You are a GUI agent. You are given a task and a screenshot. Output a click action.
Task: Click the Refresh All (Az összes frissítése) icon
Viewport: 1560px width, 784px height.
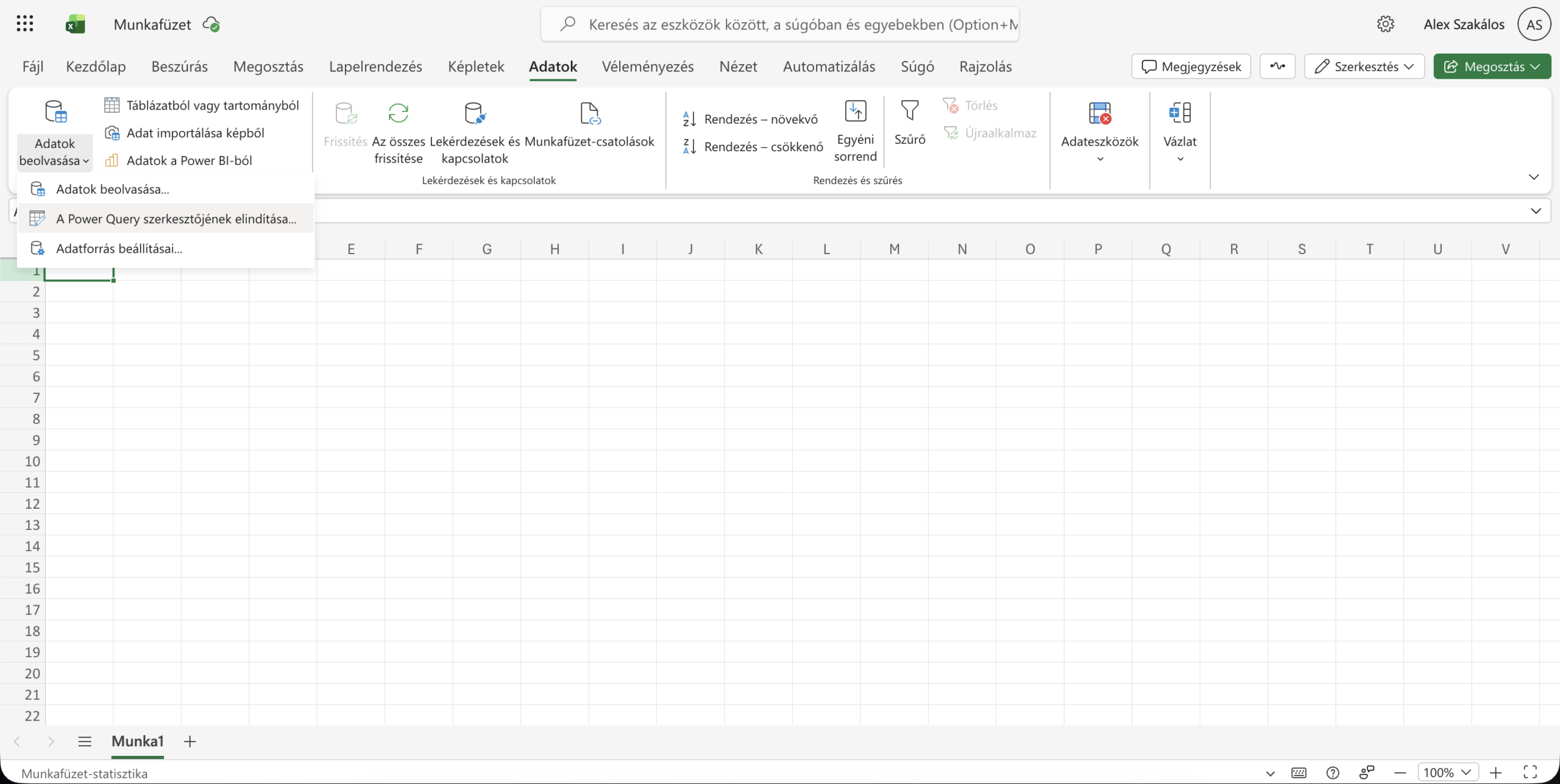pos(398,114)
